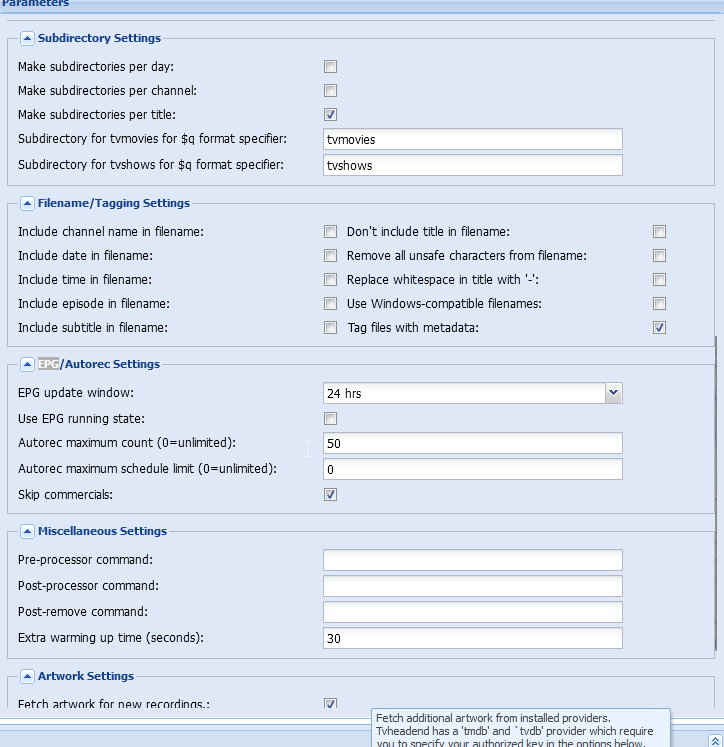Screen dimensions: 724x747
Task: Click the Artwork Settings heading
Action: tap(86, 676)
